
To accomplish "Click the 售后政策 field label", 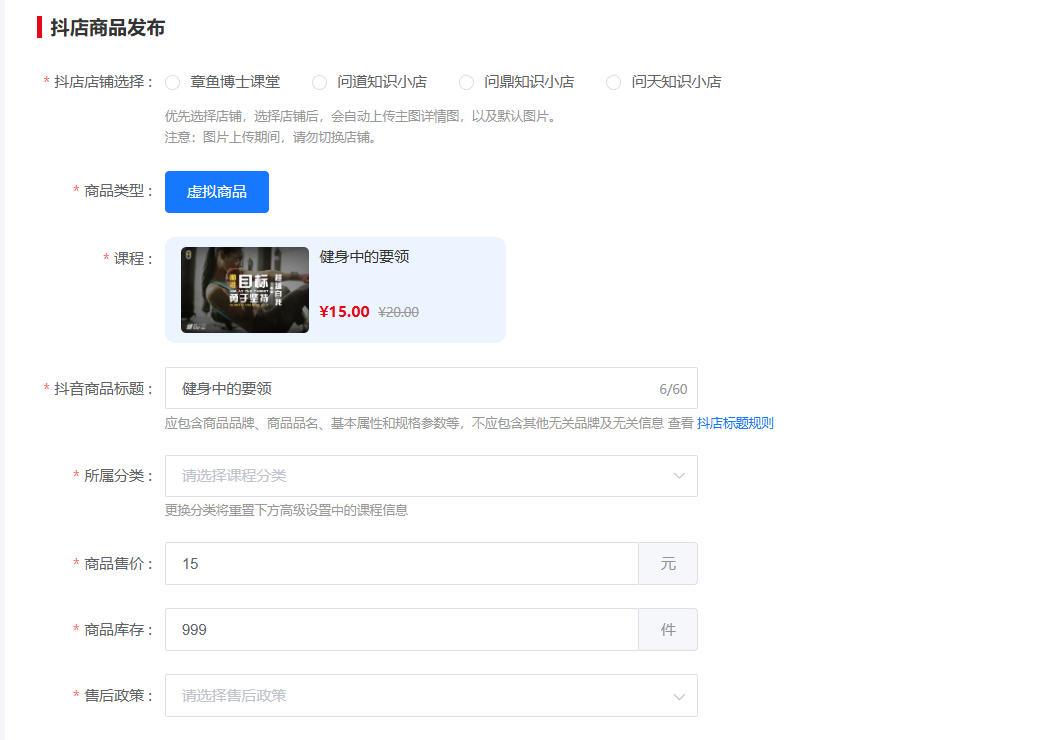I will (x=119, y=695).
